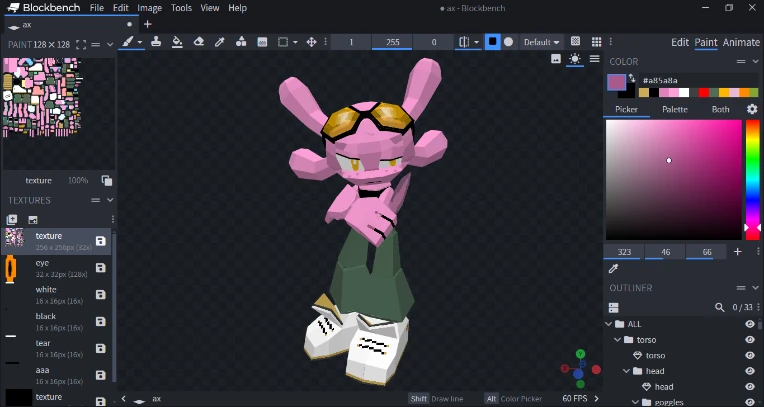Collapse the Textures panel

tap(110, 200)
